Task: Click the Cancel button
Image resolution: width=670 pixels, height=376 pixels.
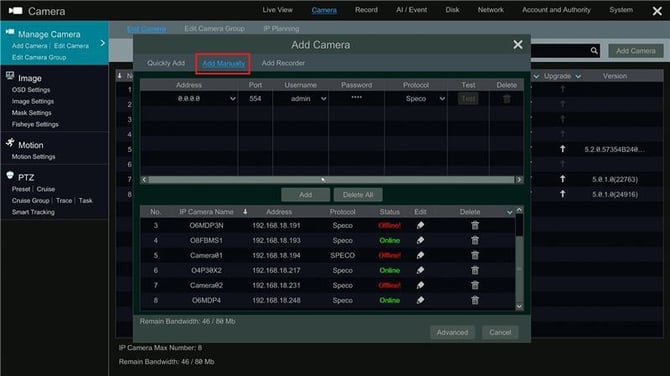Action: 500,332
